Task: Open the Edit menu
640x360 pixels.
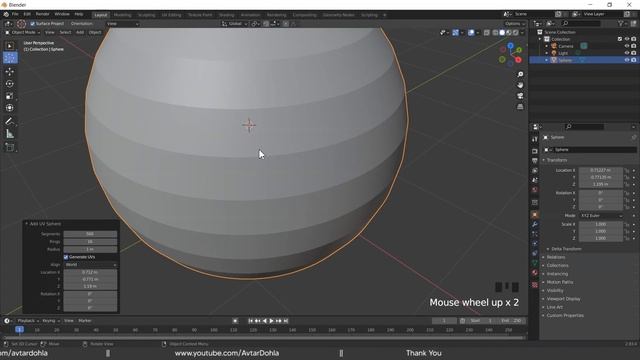Action: 27,14
